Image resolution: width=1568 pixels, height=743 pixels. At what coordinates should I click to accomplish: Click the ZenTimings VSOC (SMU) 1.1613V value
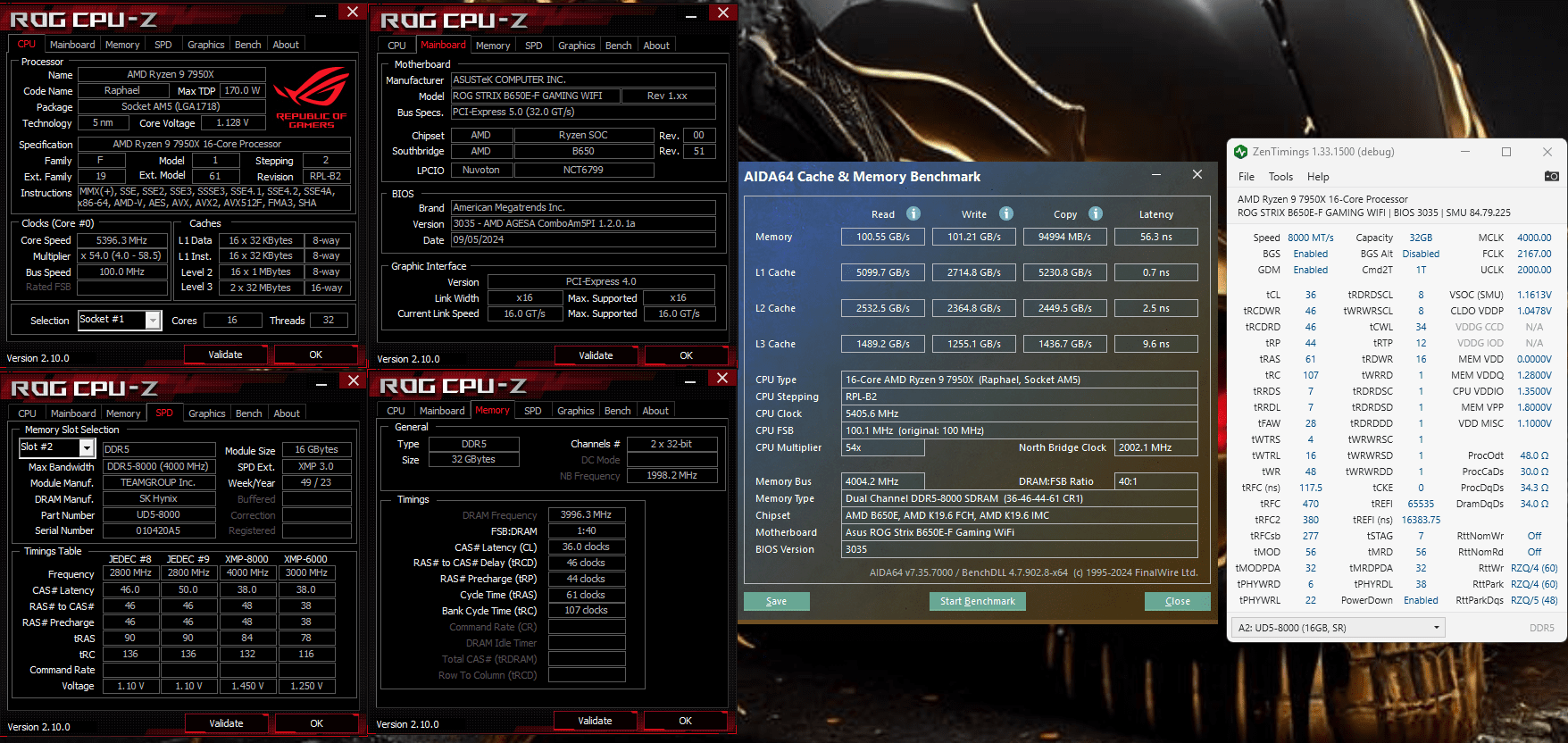point(1534,295)
